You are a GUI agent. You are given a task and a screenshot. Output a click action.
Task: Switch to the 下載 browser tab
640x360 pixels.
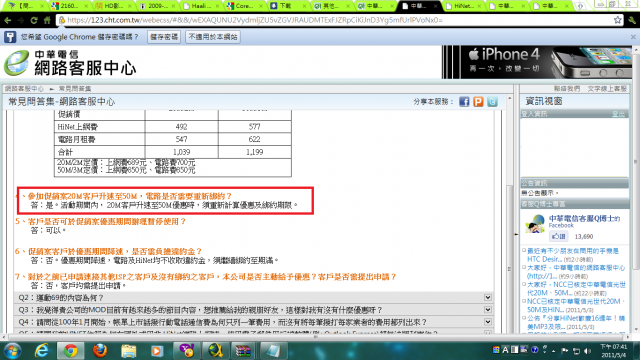click(287, 6)
